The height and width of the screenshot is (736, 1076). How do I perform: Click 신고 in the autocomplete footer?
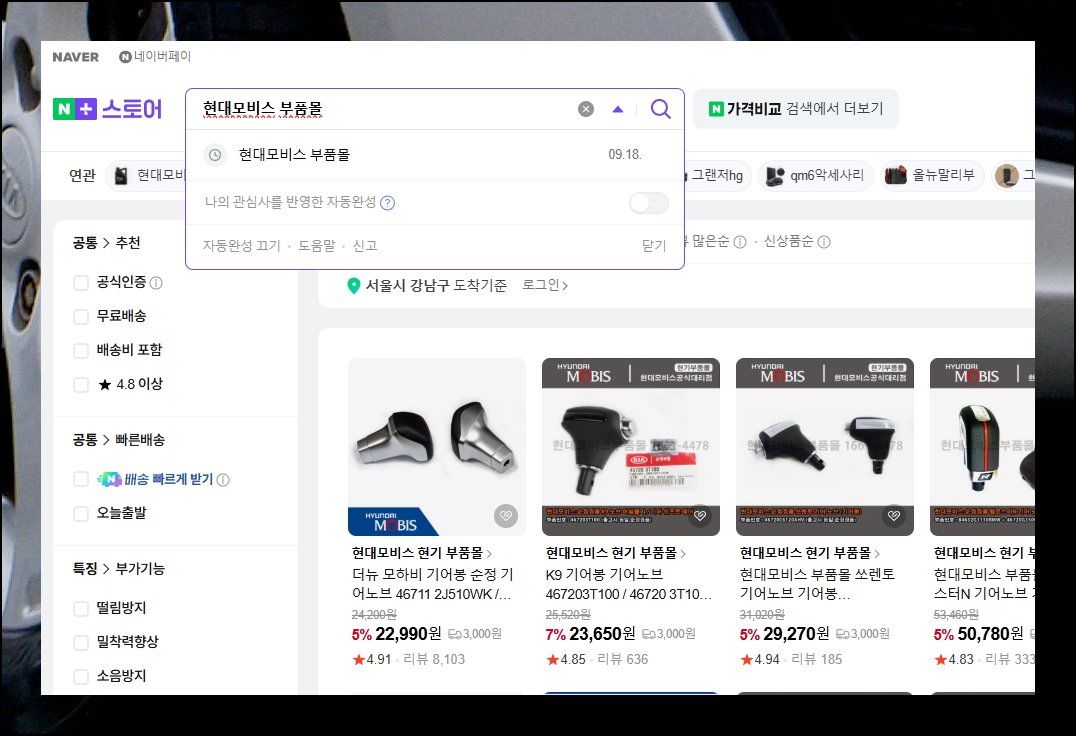[364, 246]
